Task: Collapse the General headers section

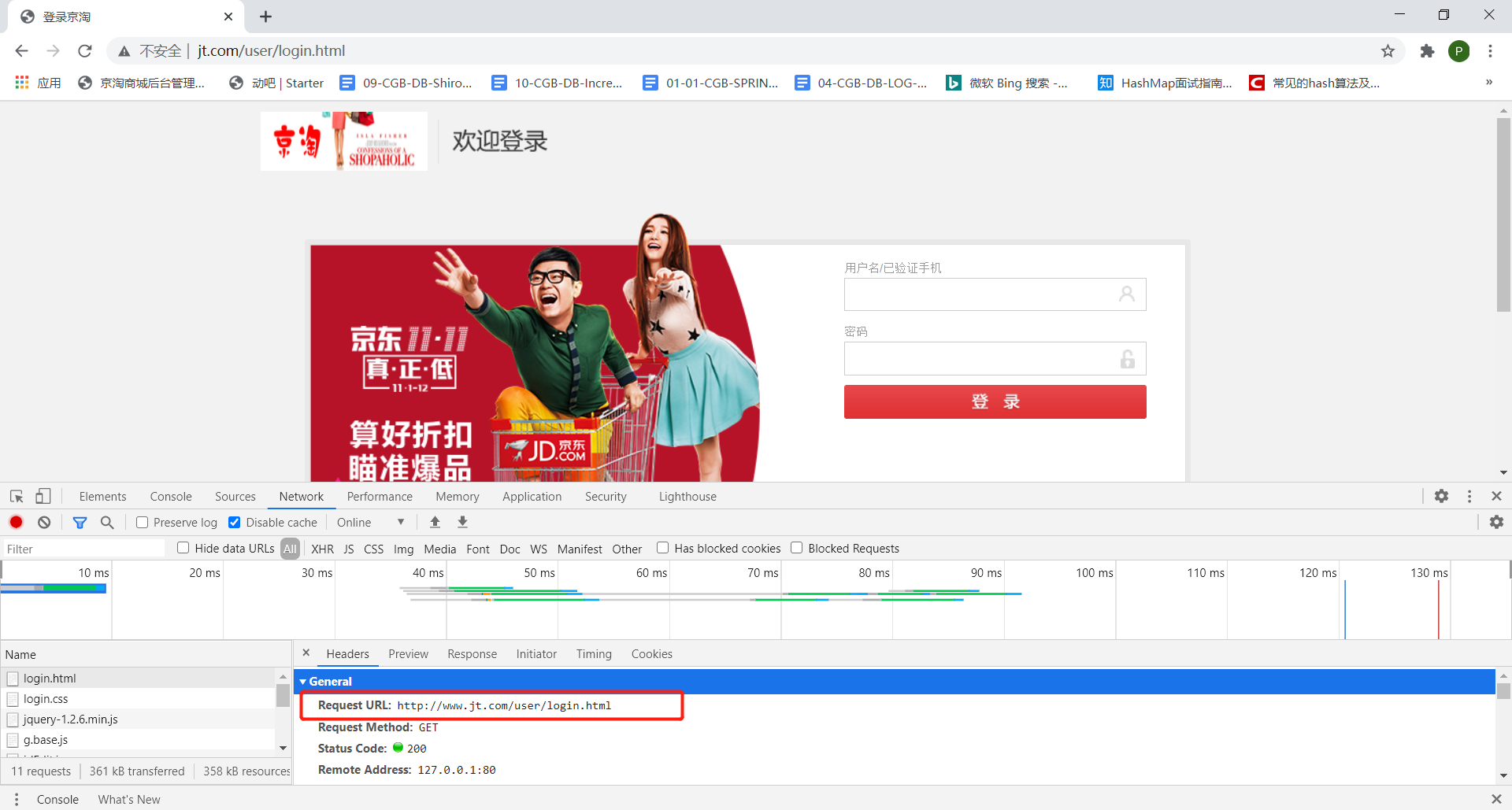Action: [x=304, y=681]
